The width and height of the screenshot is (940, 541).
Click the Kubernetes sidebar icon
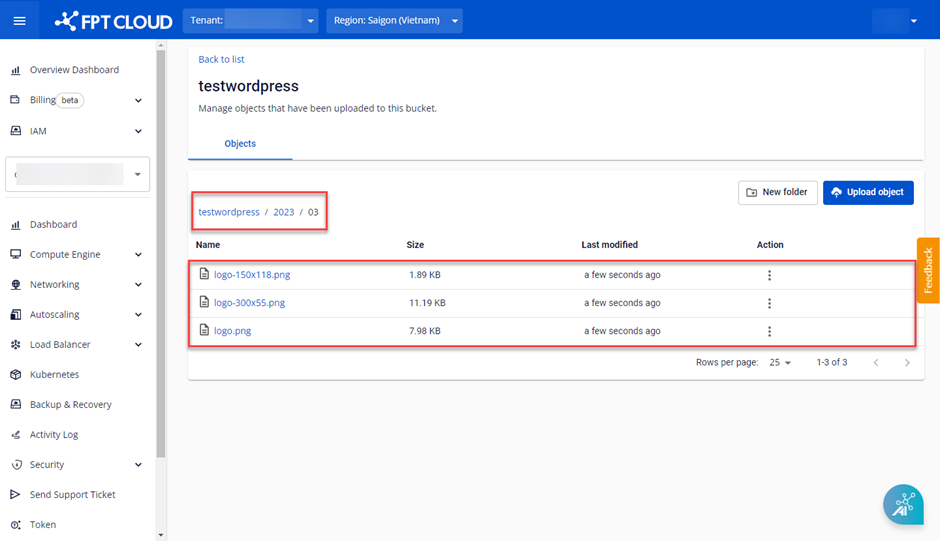pos(16,375)
